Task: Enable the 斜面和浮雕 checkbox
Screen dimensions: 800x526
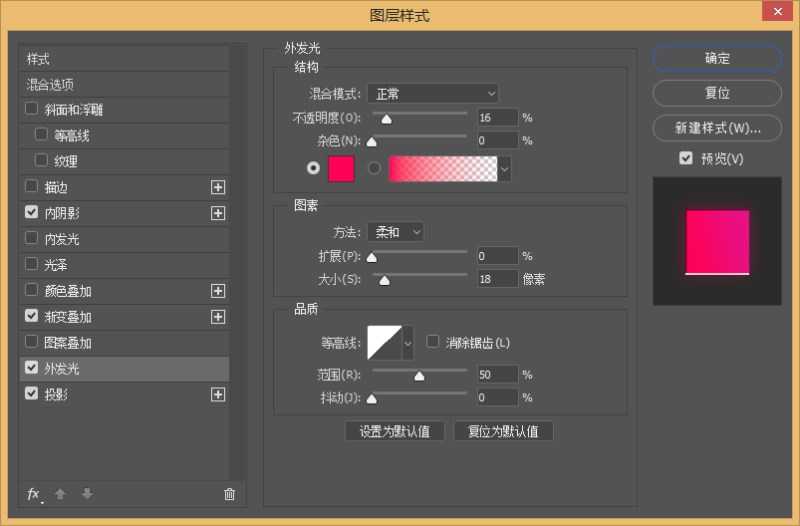Action: coord(32,109)
